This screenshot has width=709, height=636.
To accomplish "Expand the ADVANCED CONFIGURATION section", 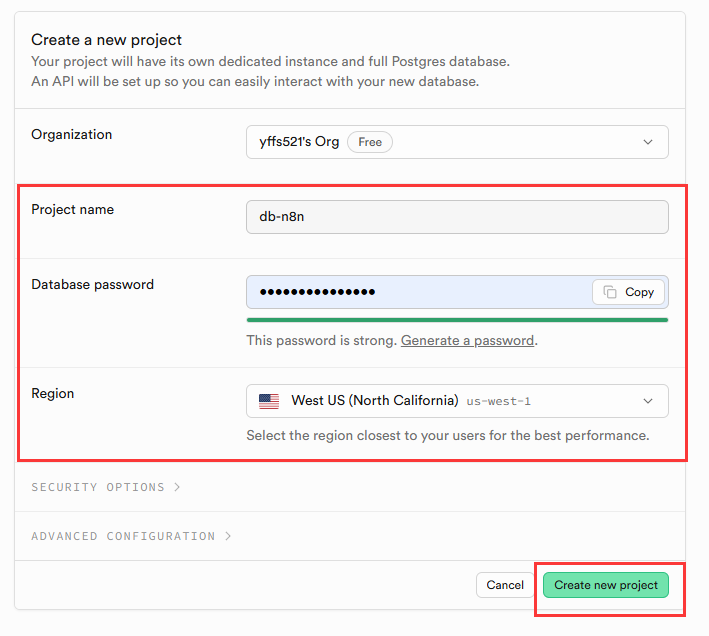I will tap(123, 536).
